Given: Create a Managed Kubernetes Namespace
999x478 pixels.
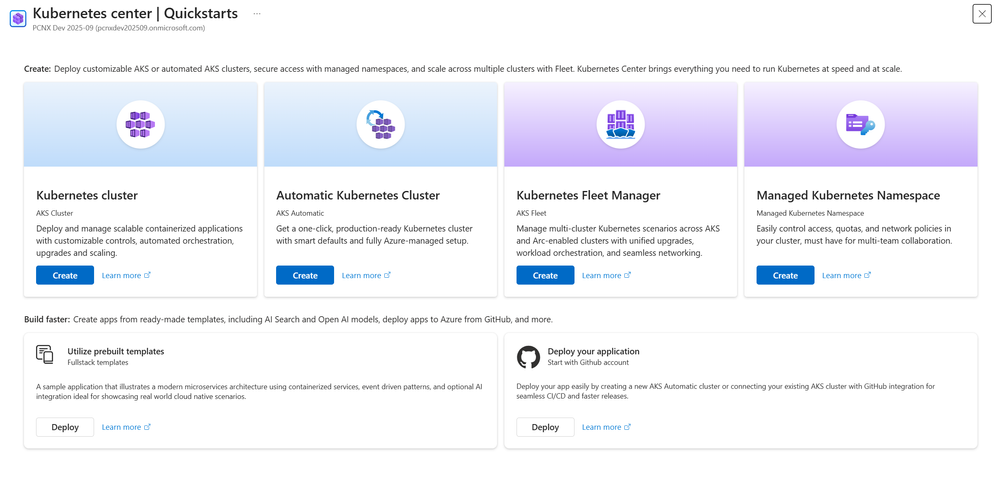Looking at the screenshot, I should coord(785,275).
